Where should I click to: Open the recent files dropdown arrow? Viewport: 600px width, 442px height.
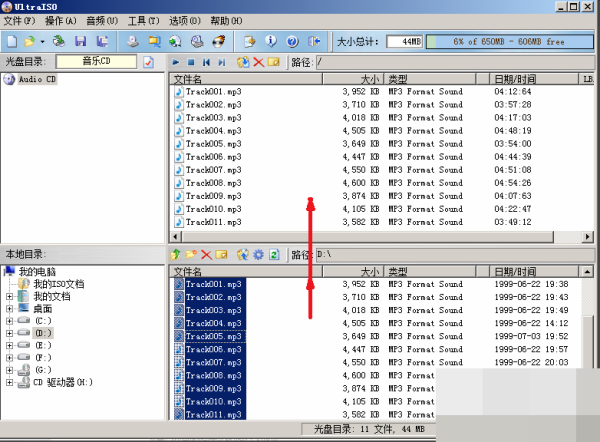(42, 42)
